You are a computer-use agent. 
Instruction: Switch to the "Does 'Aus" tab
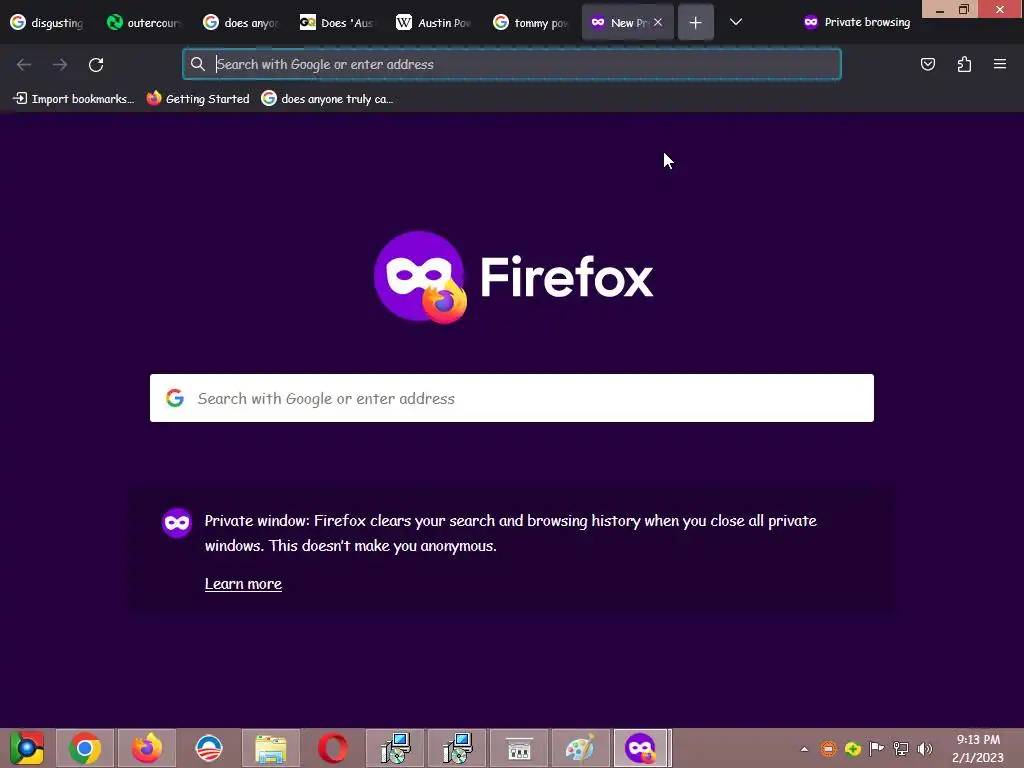coord(338,23)
